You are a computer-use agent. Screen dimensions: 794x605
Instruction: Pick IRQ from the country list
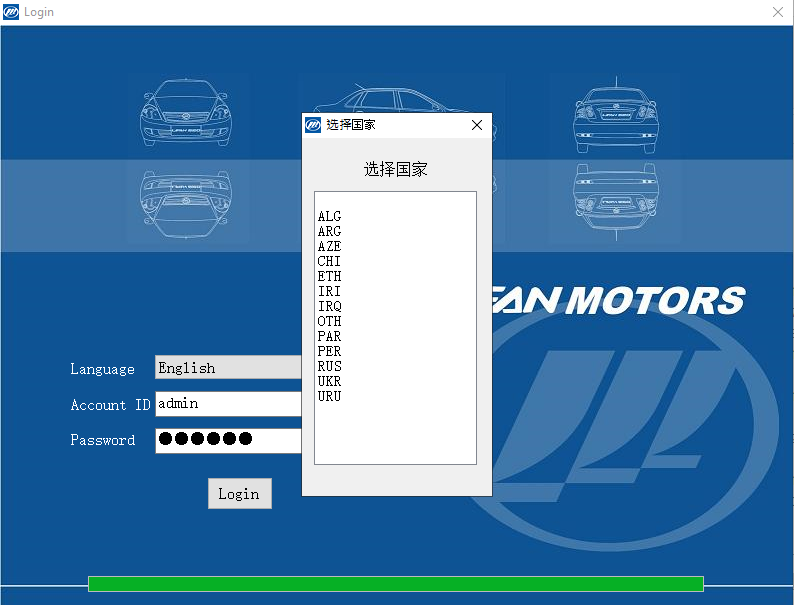(x=329, y=306)
